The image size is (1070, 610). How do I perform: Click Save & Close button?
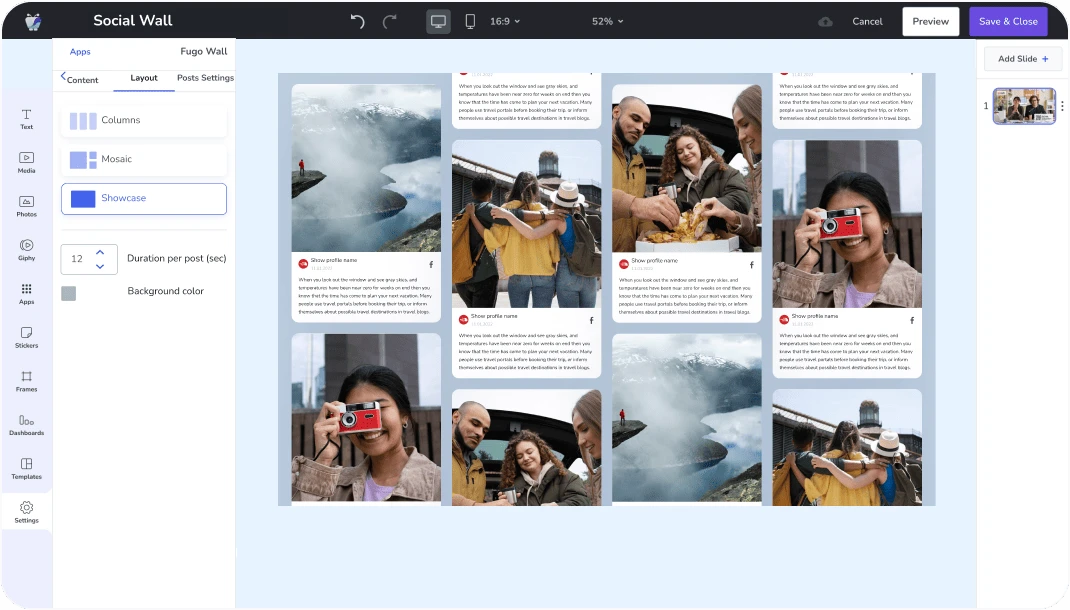[x=1008, y=21]
